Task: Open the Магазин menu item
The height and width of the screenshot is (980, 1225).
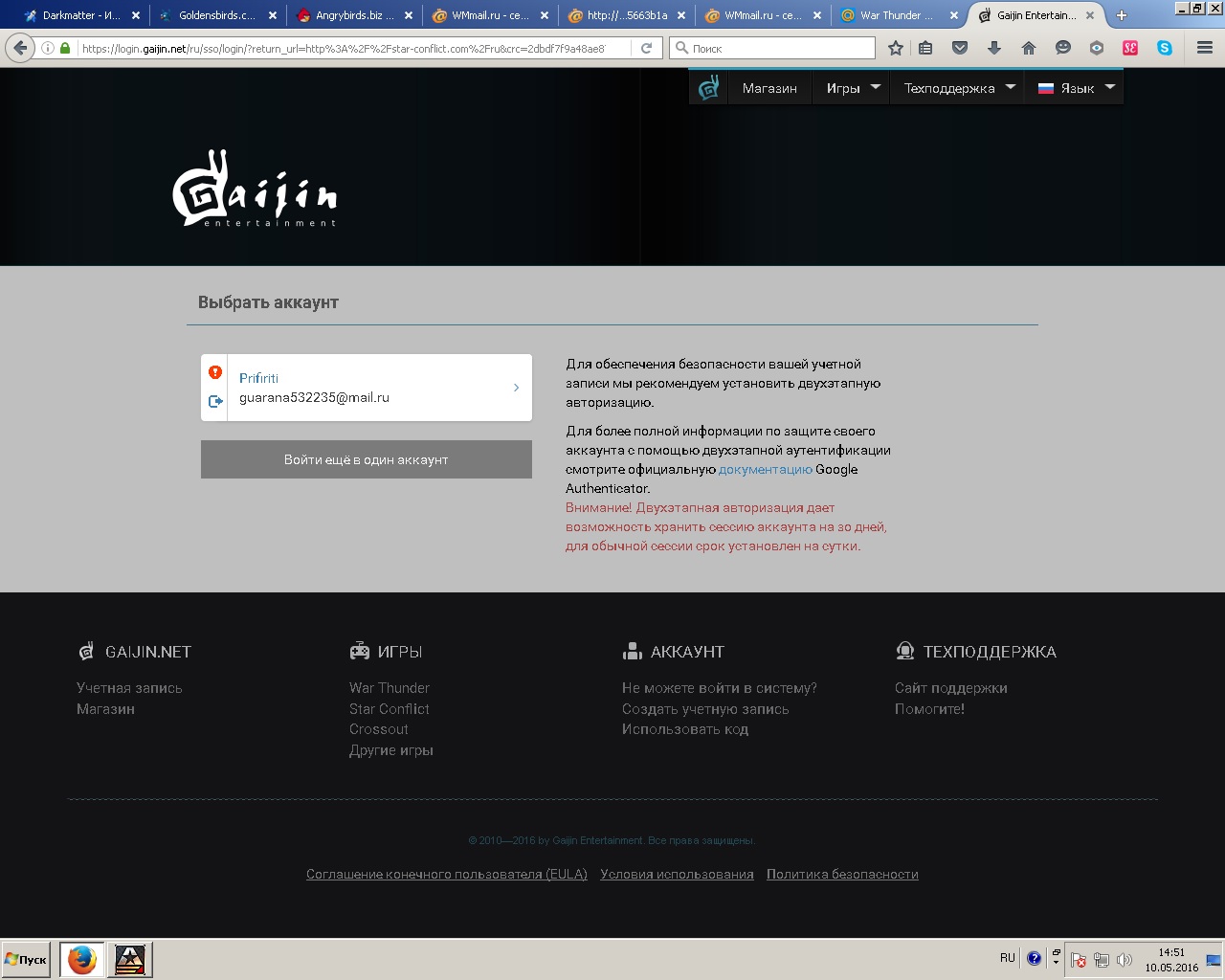Action: (x=769, y=88)
